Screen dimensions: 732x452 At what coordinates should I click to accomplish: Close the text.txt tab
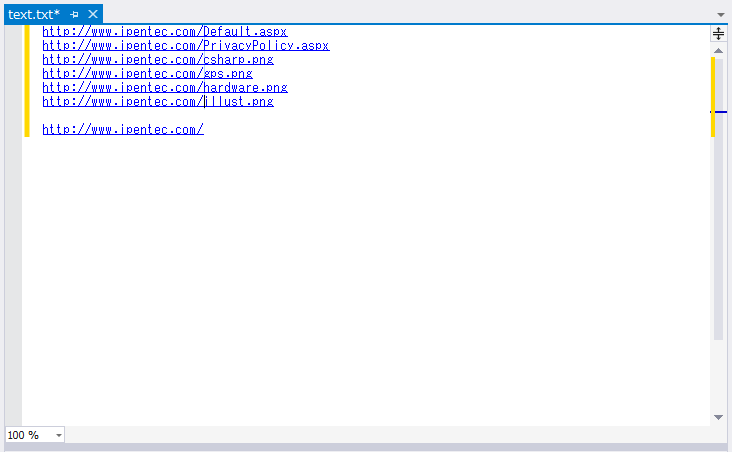click(x=93, y=14)
